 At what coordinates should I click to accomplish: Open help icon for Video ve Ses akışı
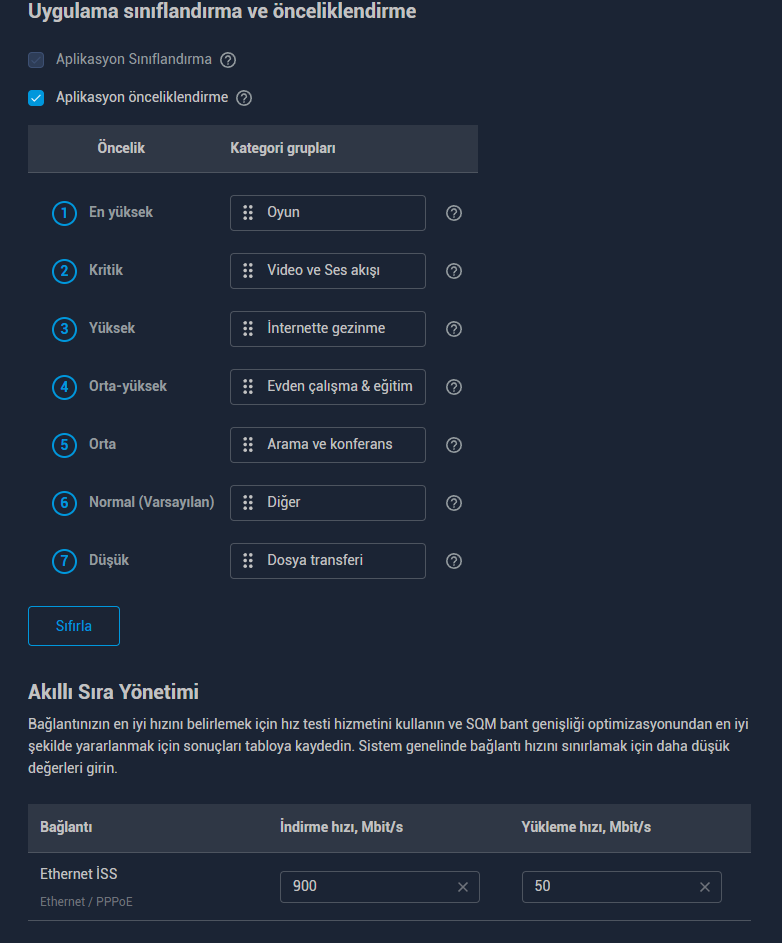tap(454, 271)
